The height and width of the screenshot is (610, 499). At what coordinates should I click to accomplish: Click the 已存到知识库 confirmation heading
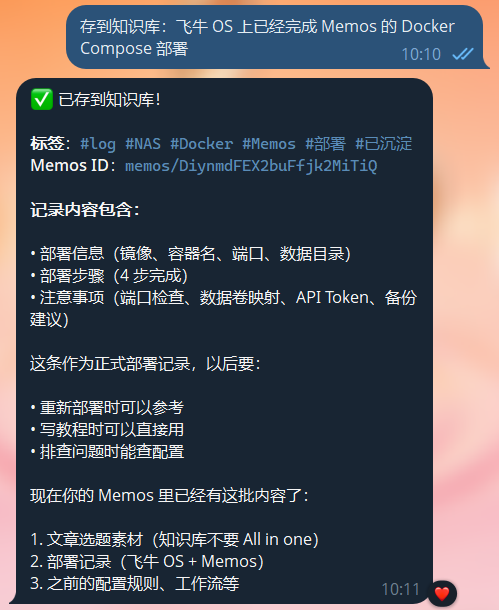click(x=109, y=100)
